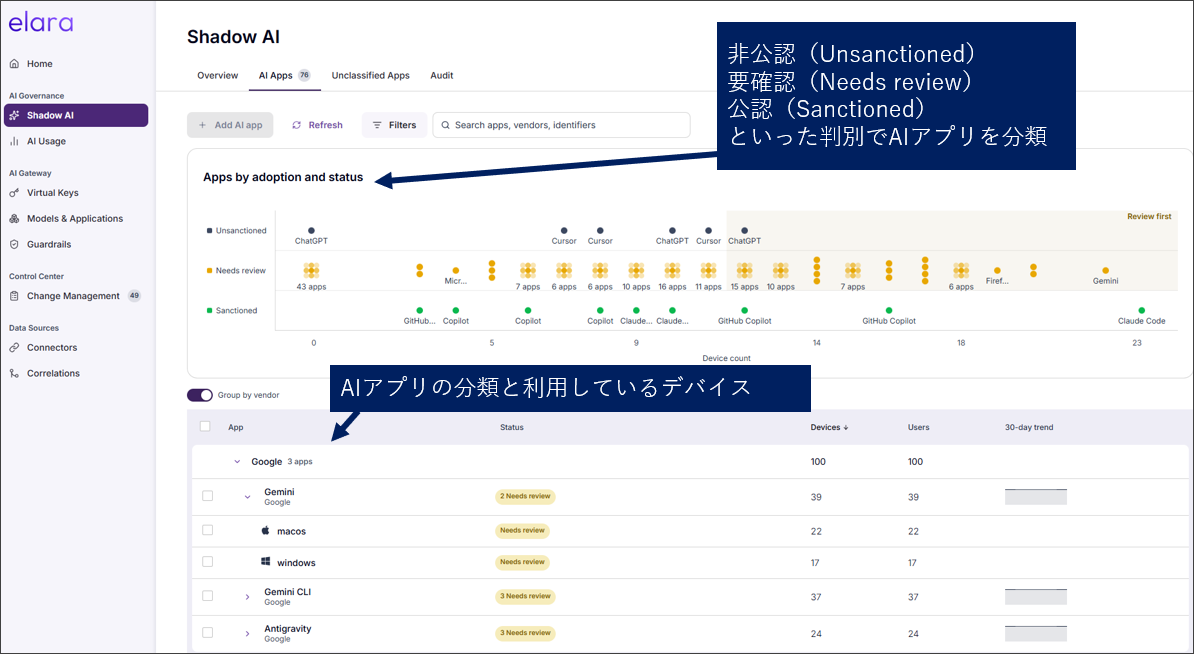Click the Correlations icon in sidebar
Image resolution: width=1194 pixels, height=654 pixels.
14,374
